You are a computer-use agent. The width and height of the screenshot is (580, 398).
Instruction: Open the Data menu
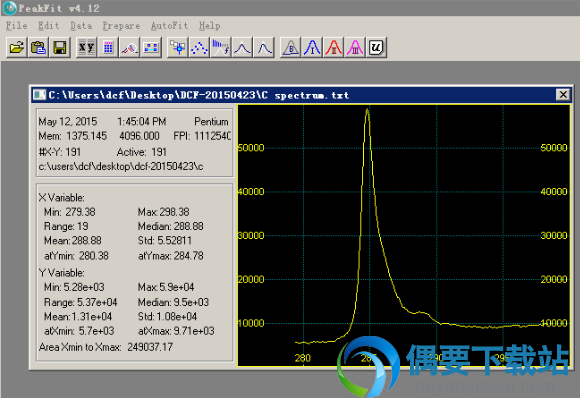tap(81, 26)
